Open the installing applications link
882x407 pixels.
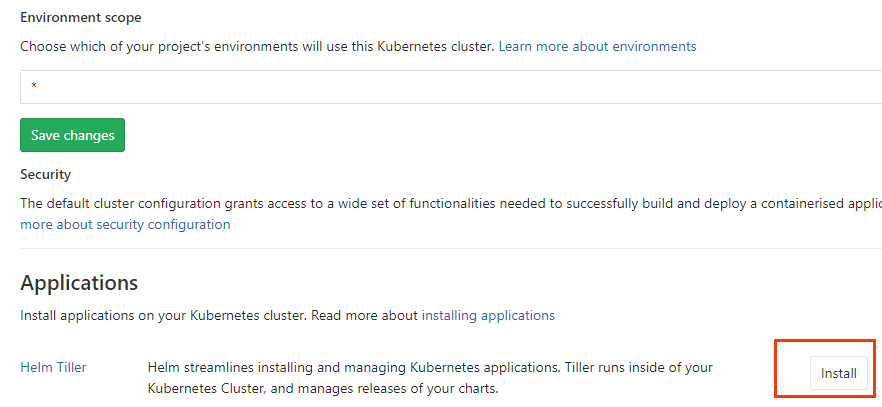pyautogui.click(x=488, y=315)
